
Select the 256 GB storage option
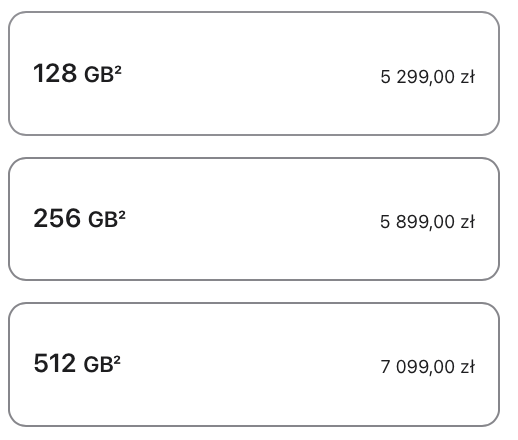[x=254, y=219]
